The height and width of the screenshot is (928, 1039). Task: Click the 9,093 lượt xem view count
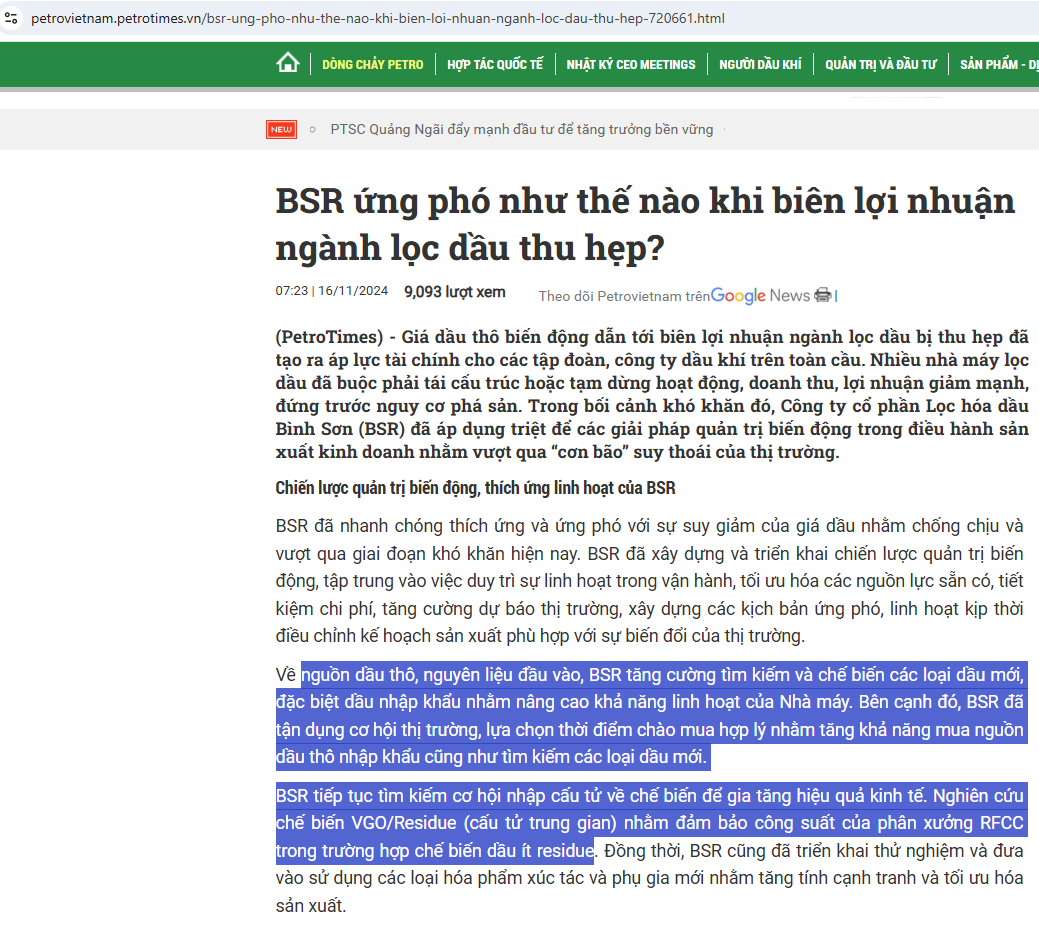click(x=455, y=292)
